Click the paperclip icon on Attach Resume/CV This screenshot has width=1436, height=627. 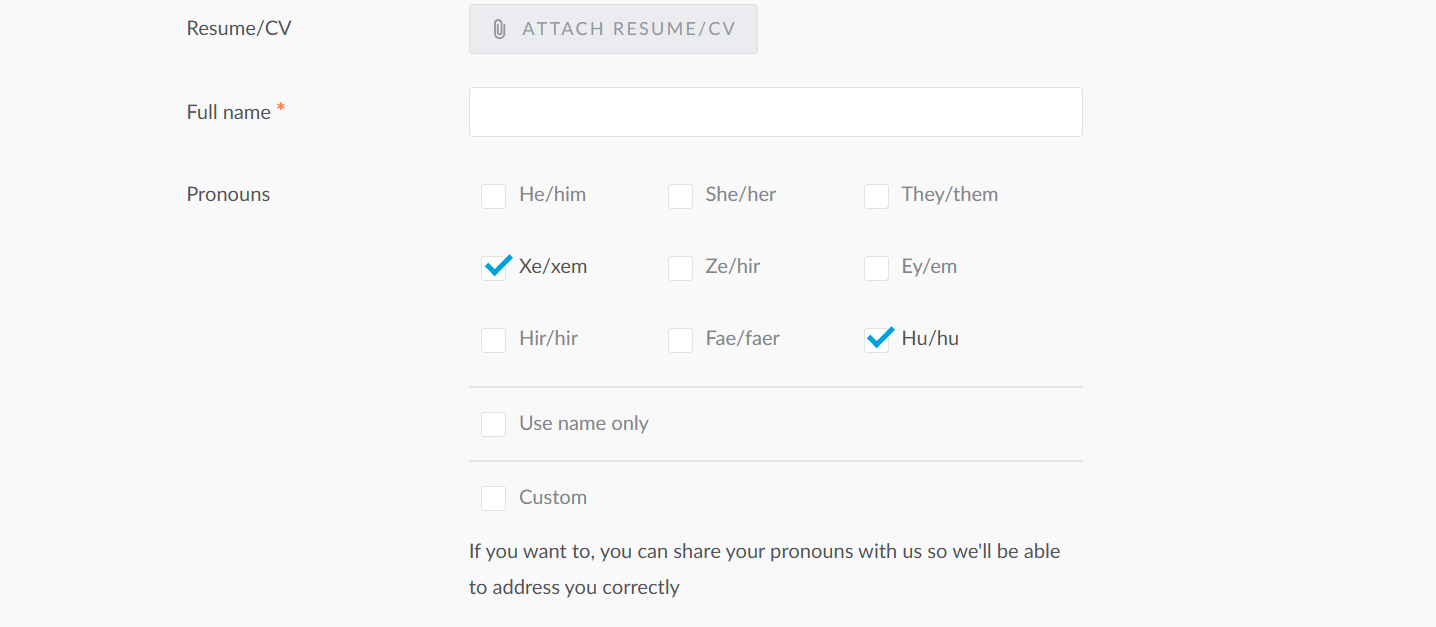(498, 28)
